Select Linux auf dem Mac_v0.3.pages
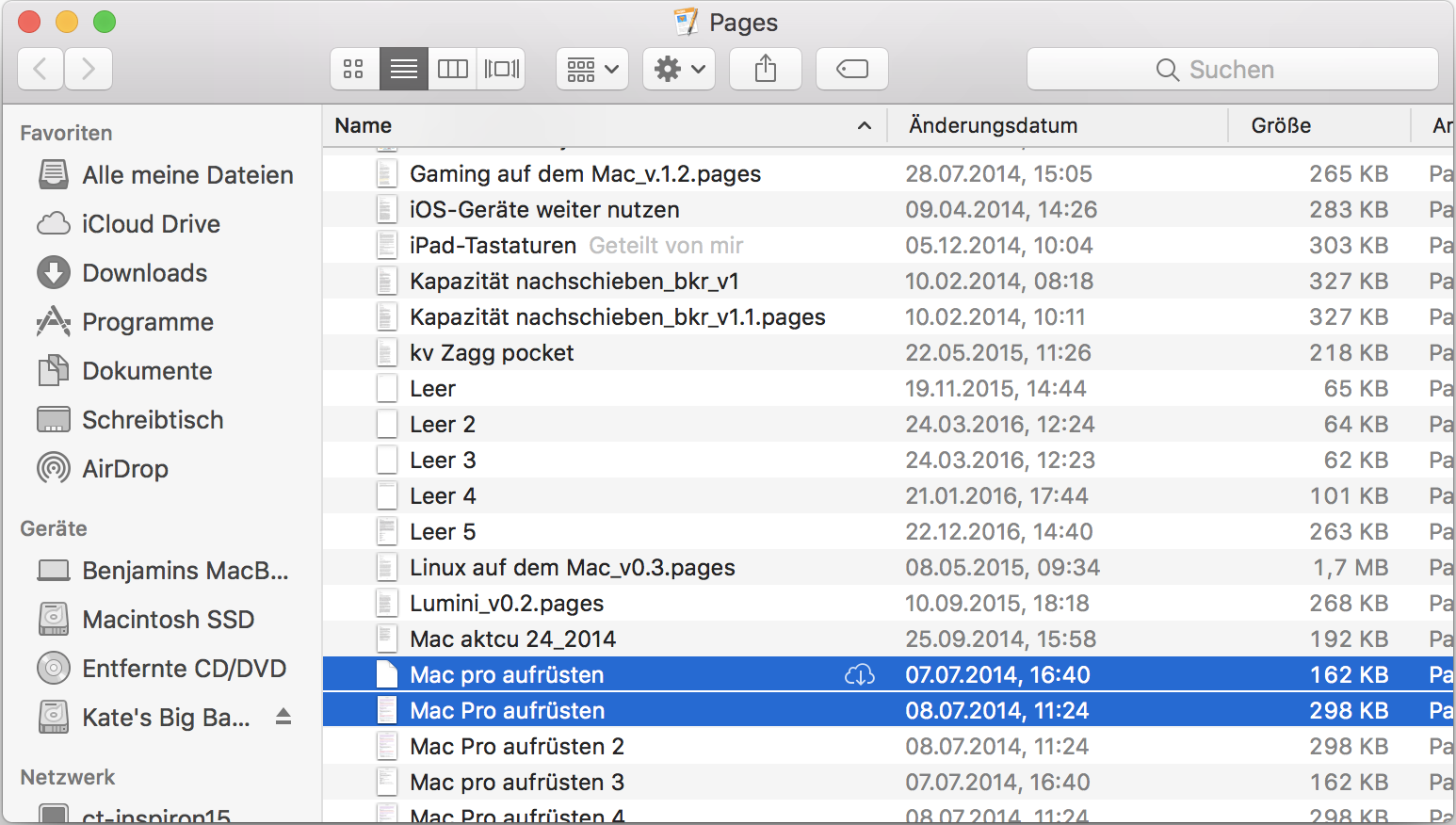The height and width of the screenshot is (825, 1456). tap(572, 568)
